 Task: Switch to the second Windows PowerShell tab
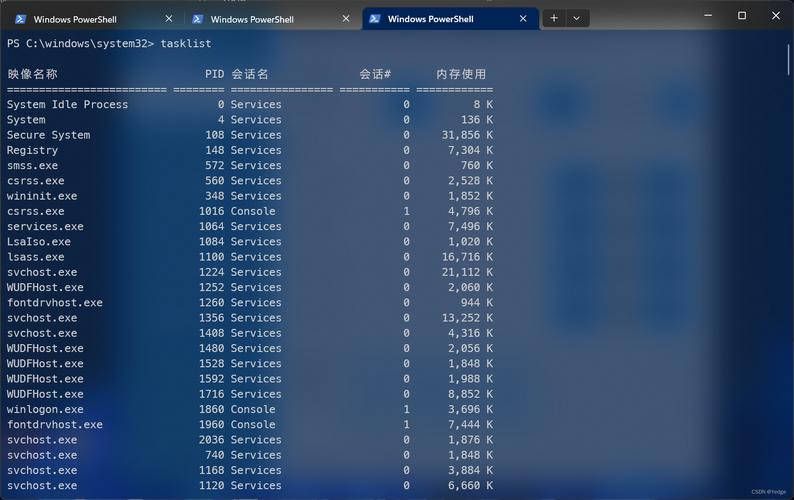point(271,19)
